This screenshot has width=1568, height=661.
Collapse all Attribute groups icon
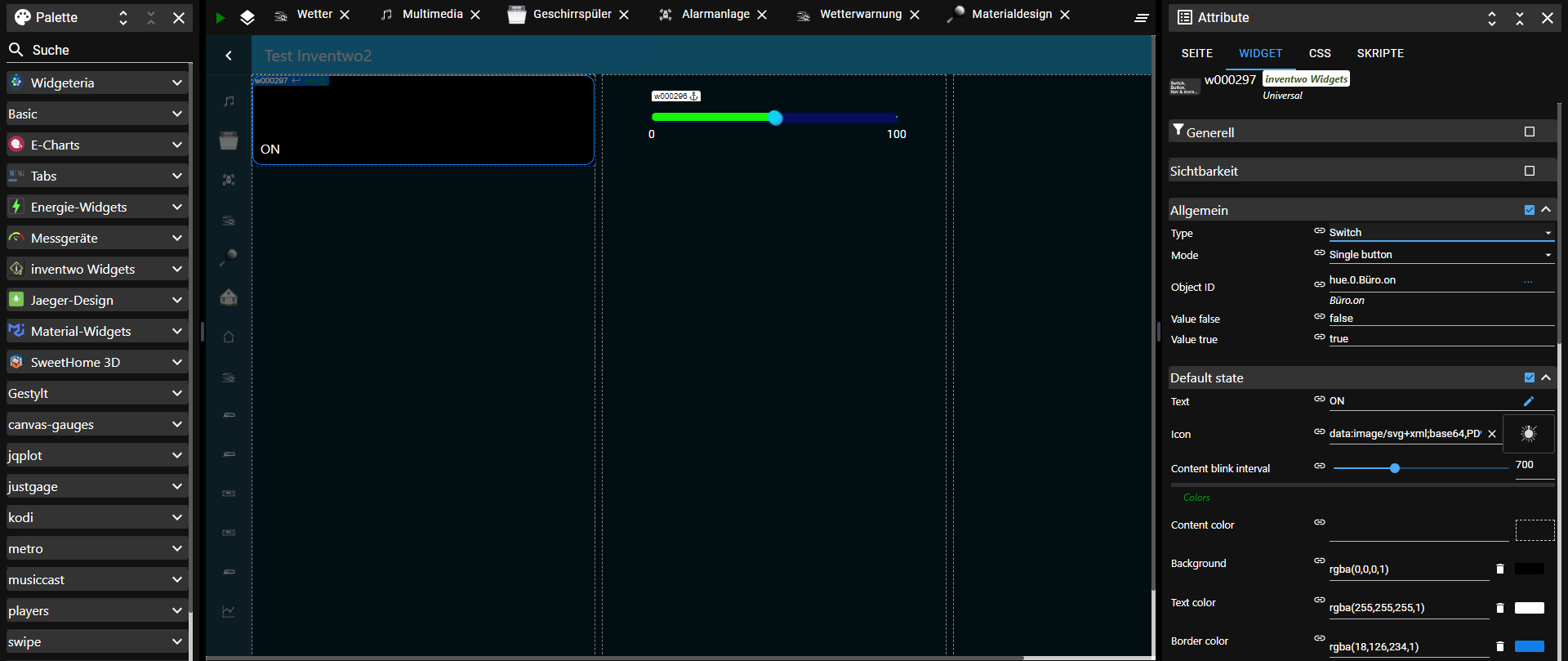click(x=1520, y=18)
